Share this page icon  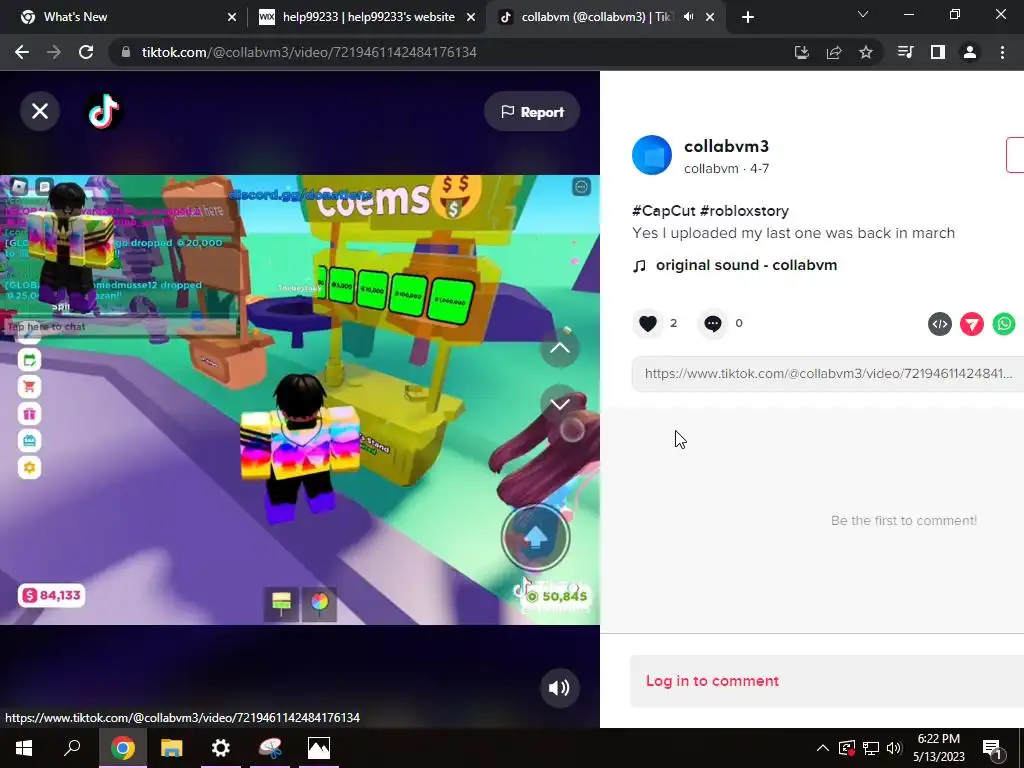[834, 52]
